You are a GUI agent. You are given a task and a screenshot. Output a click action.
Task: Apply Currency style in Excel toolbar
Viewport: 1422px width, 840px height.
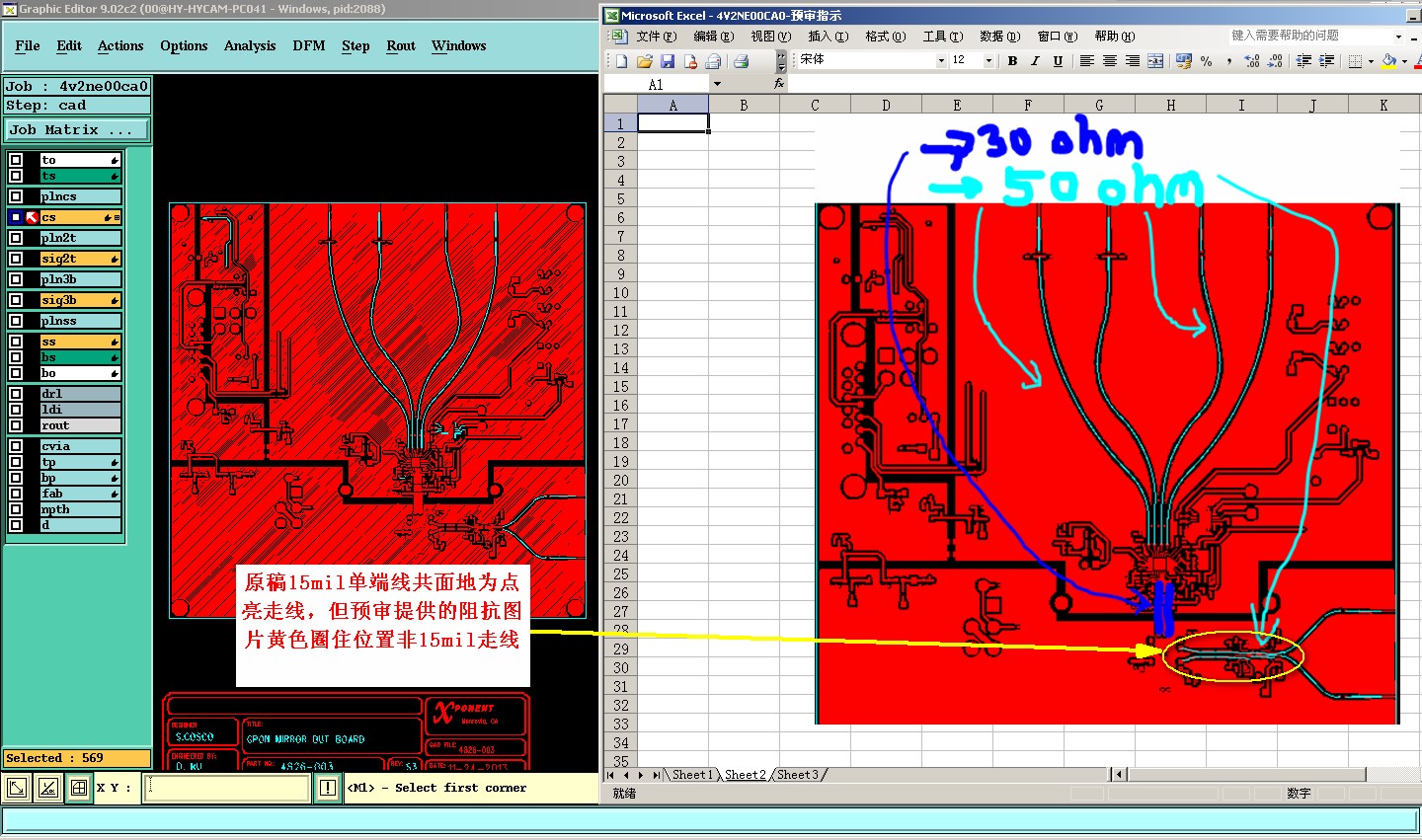[1183, 61]
